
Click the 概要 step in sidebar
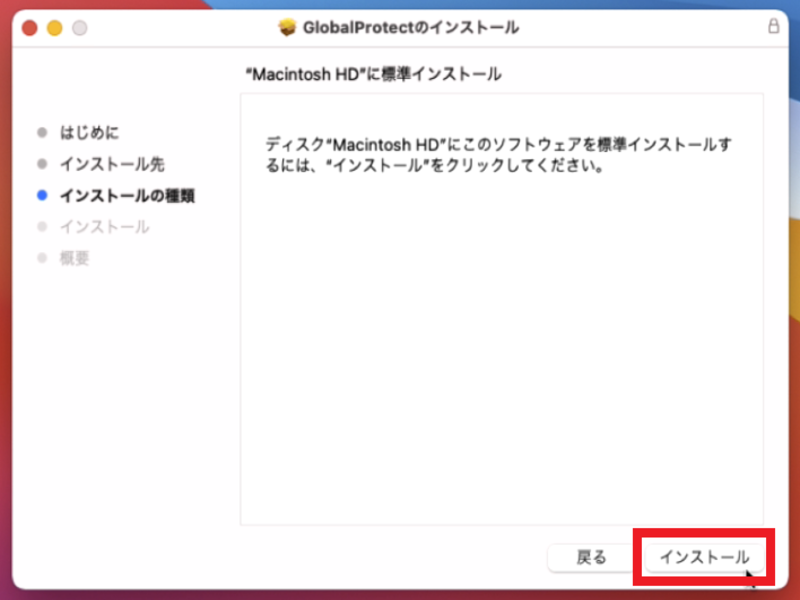point(74,258)
